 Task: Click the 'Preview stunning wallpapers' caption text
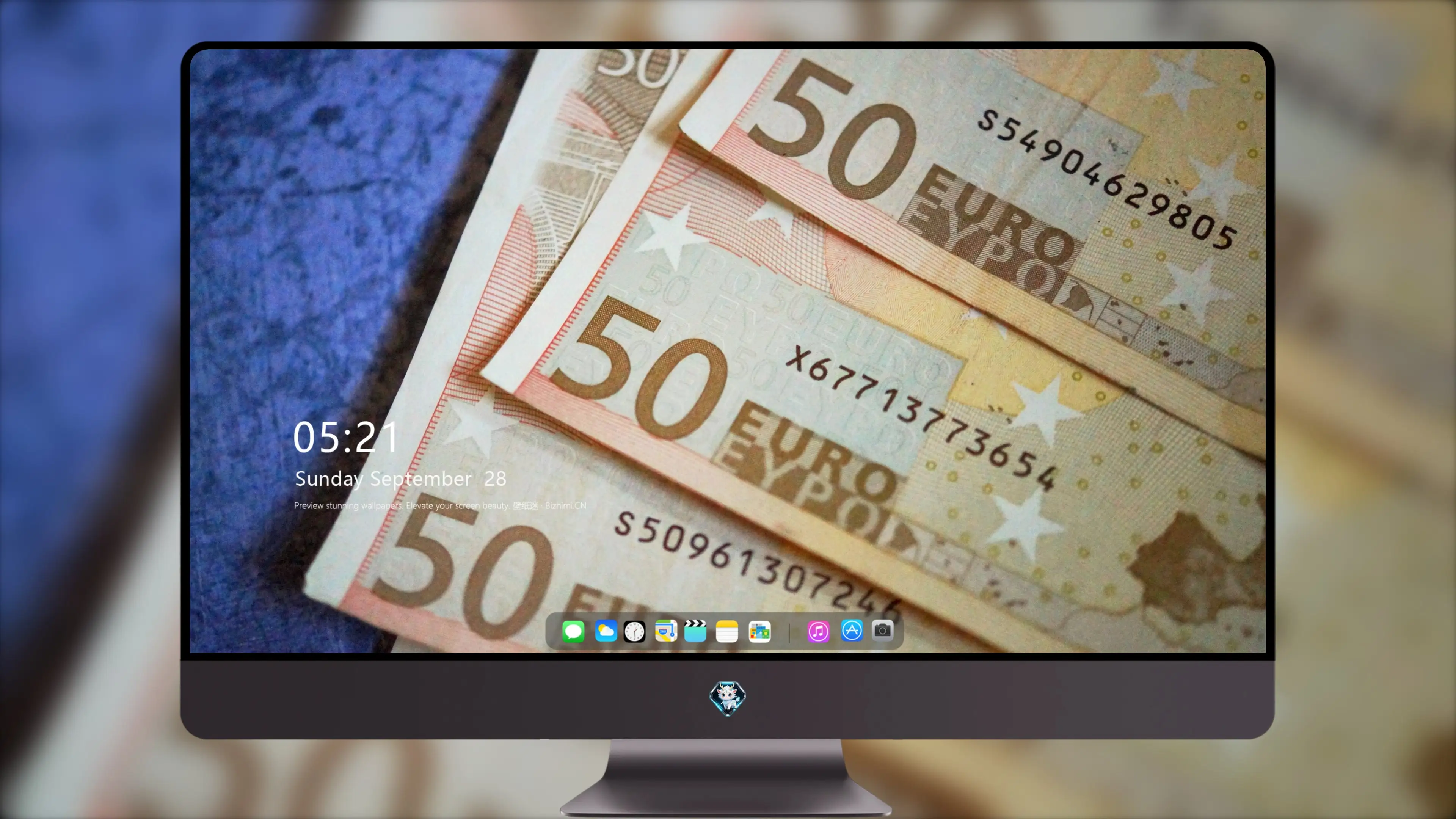[x=440, y=505]
